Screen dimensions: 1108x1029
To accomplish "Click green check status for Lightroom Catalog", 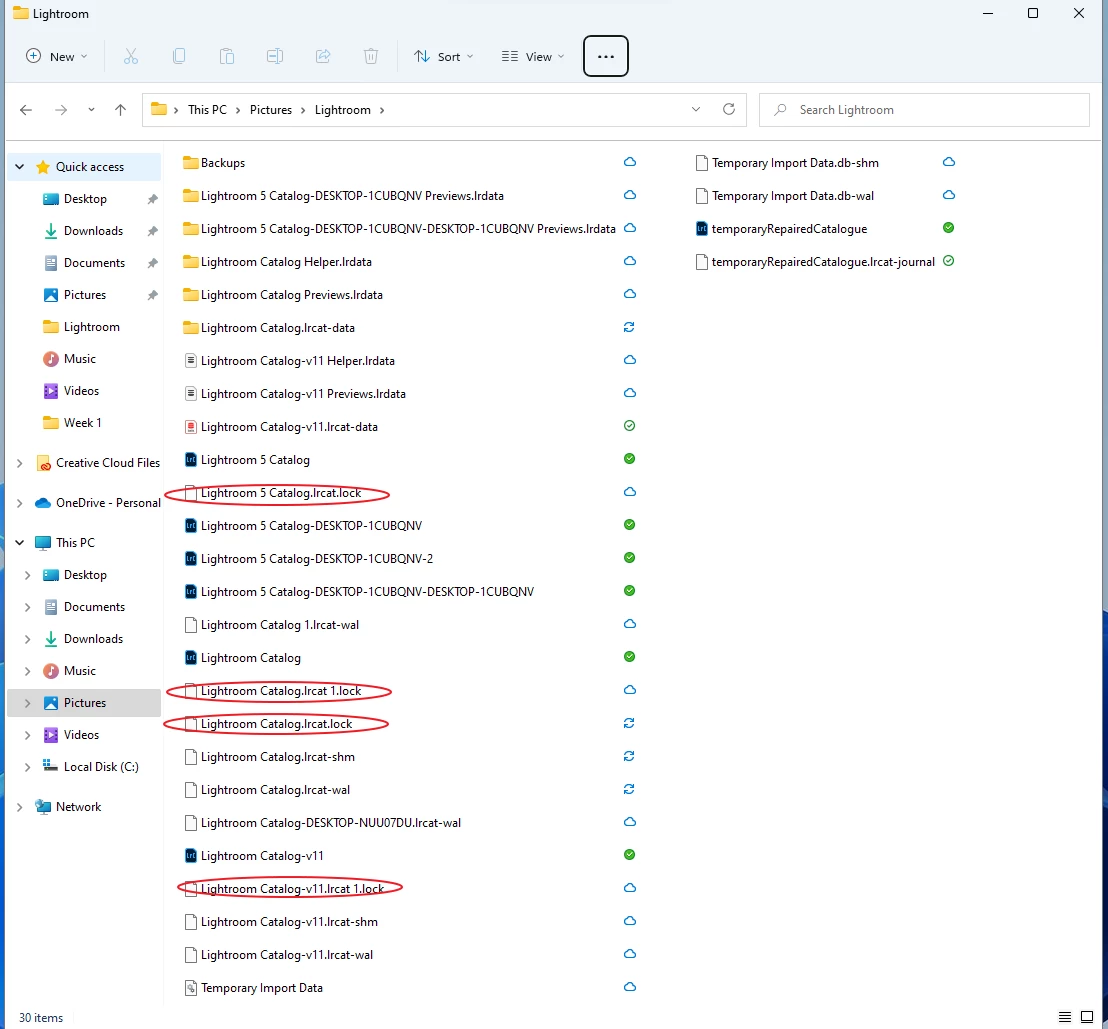I will coord(630,657).
